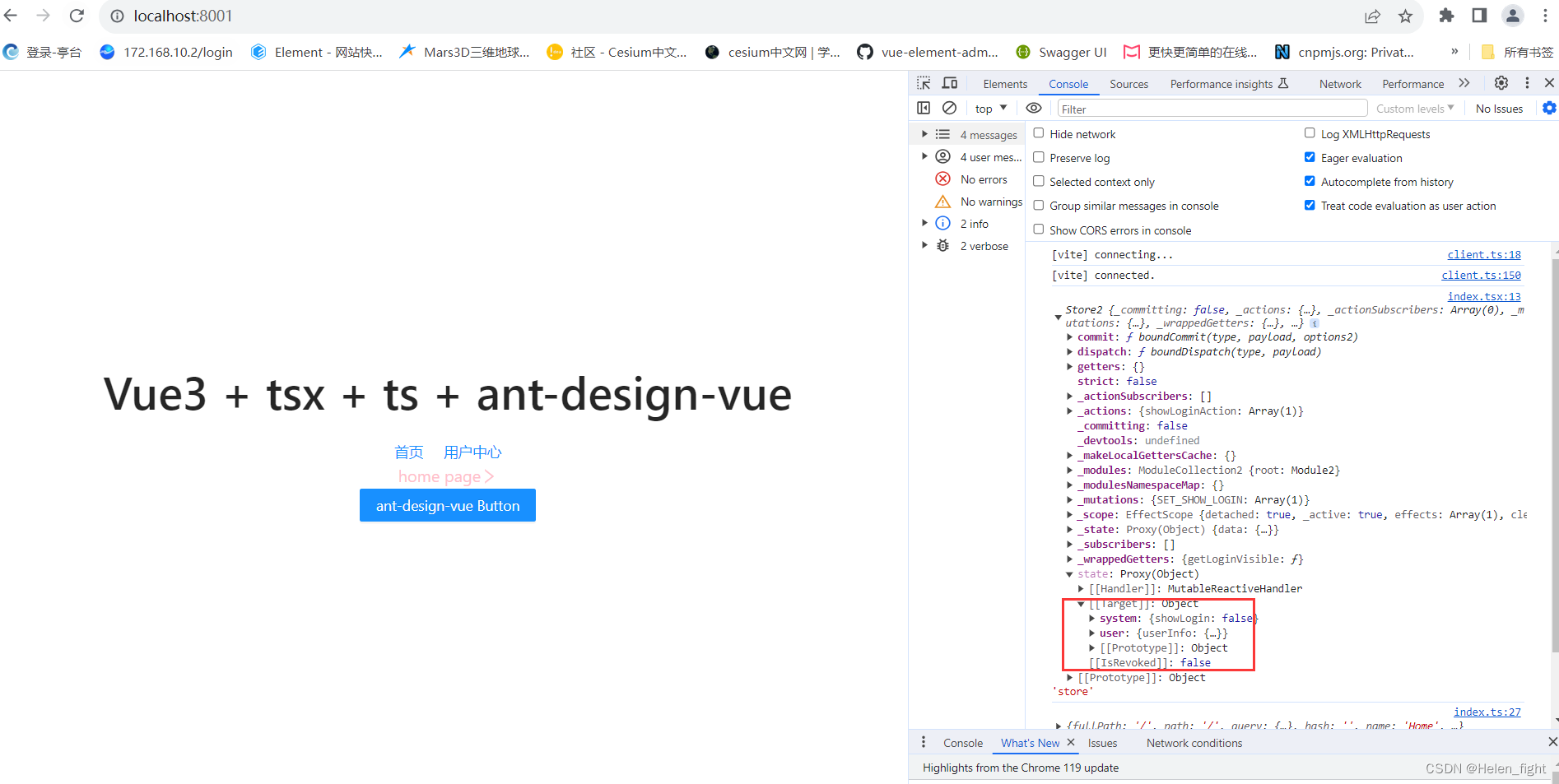Open the extensions puzzle icon
The width and height of the screenshot is (1559, 784).
coord(1446,16)
